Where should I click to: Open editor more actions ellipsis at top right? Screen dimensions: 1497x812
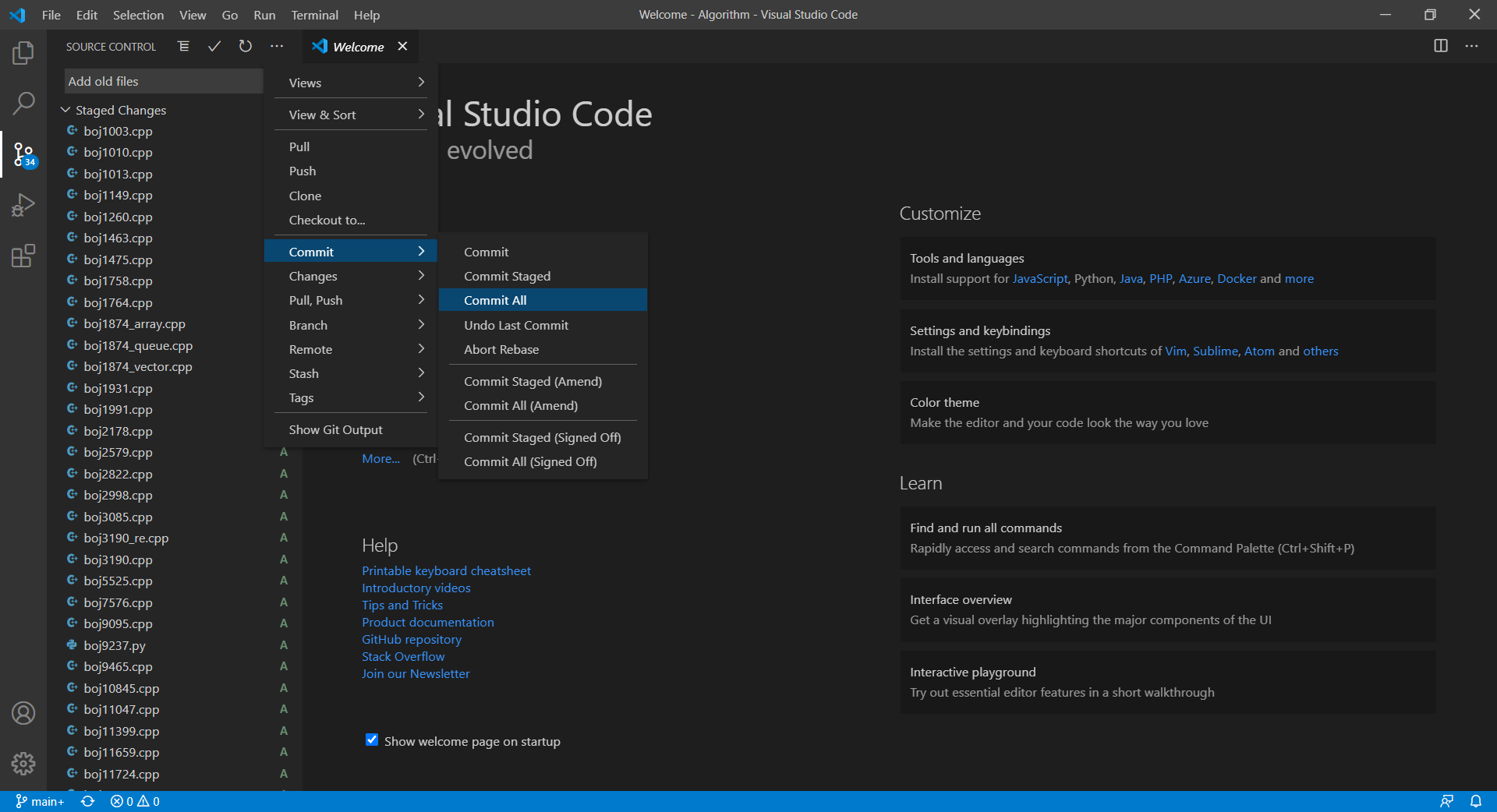1471,46
